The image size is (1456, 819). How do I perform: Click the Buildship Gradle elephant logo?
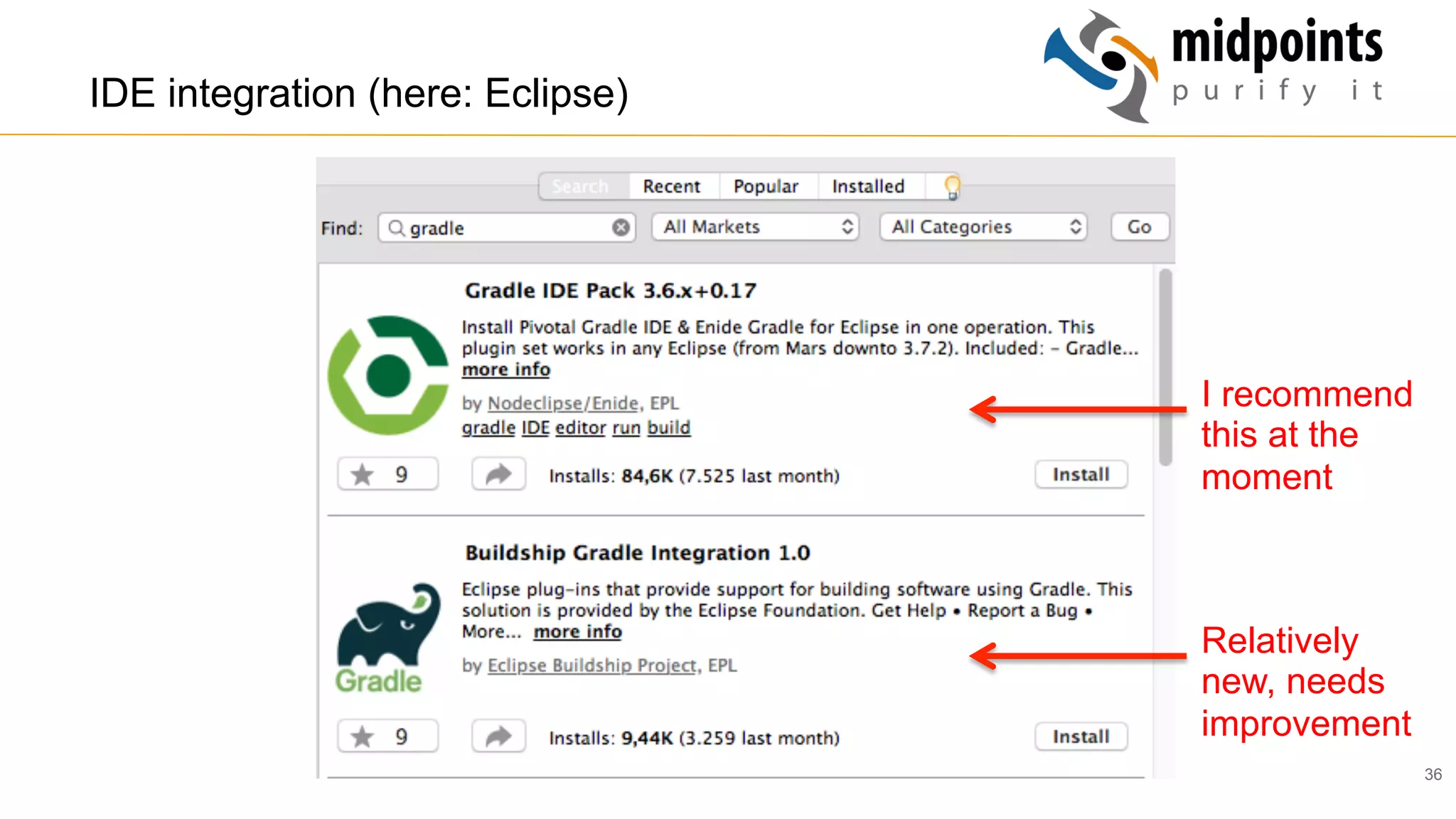[388, 638]
